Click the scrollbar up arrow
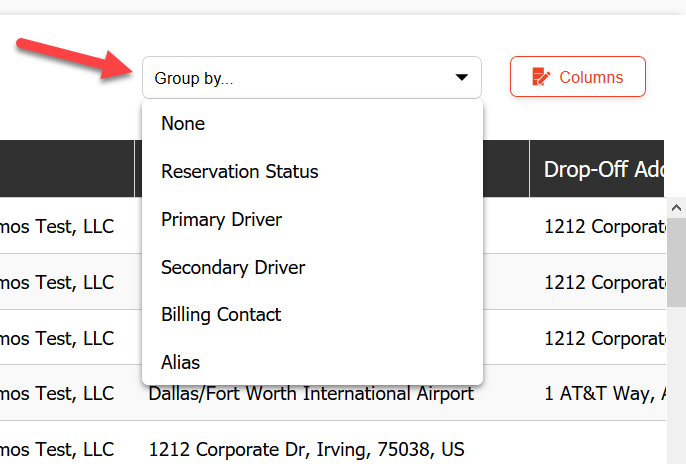Image resolution: width=686 pixels, height=464 pixels. click(676, 207)
